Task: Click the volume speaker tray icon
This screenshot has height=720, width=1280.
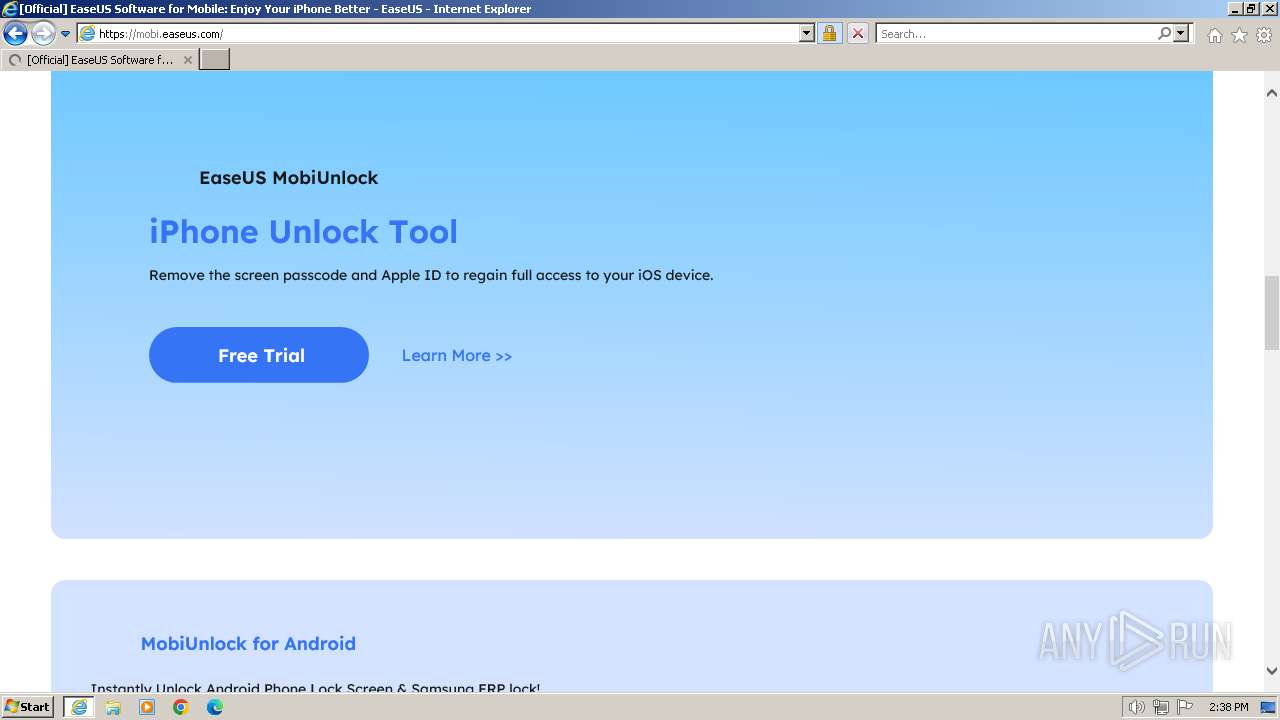Action: [x=1136, y=707]
